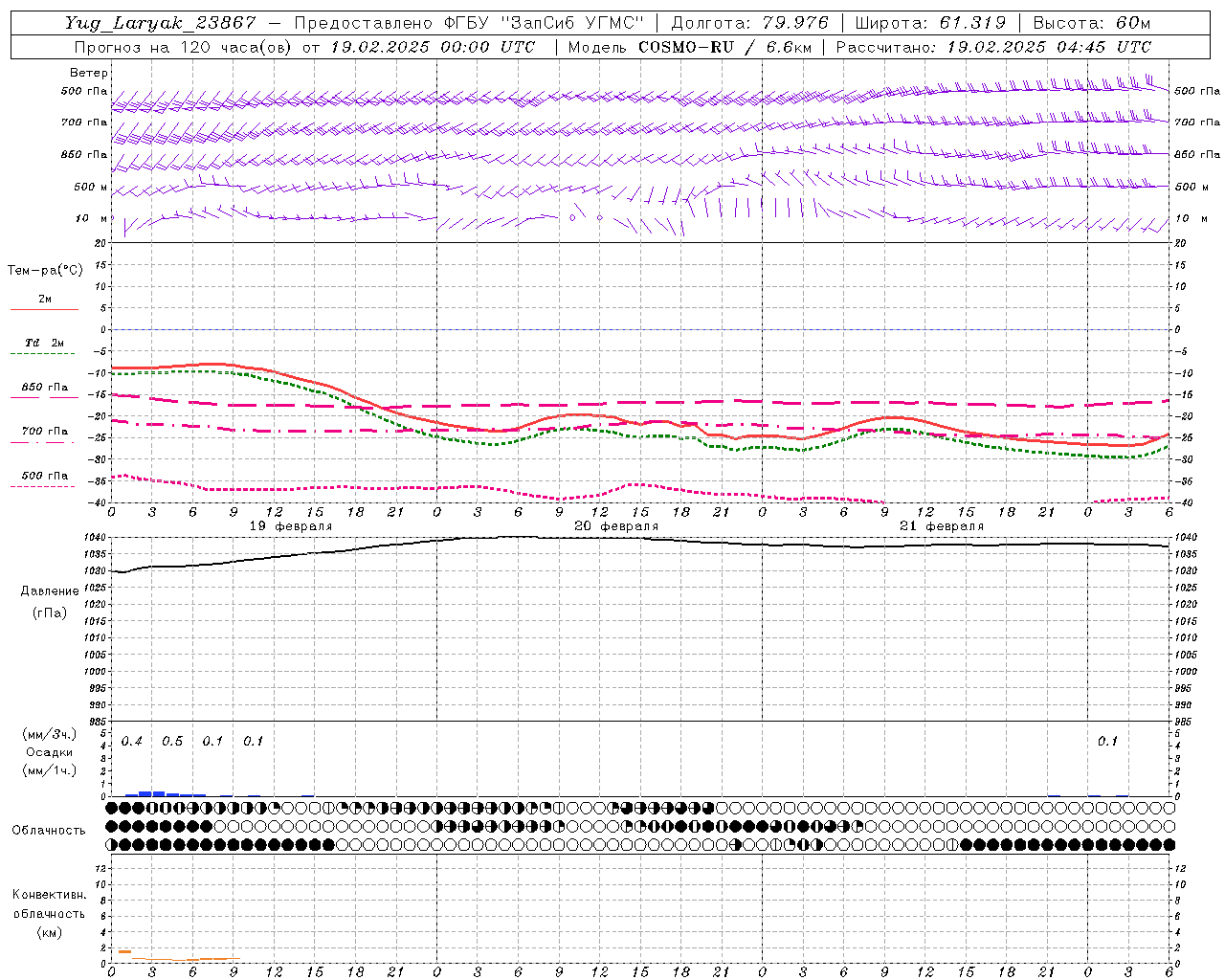The image size is (1225, 980).
Task: Click the '20 февраля' date label
Action: 616,526
